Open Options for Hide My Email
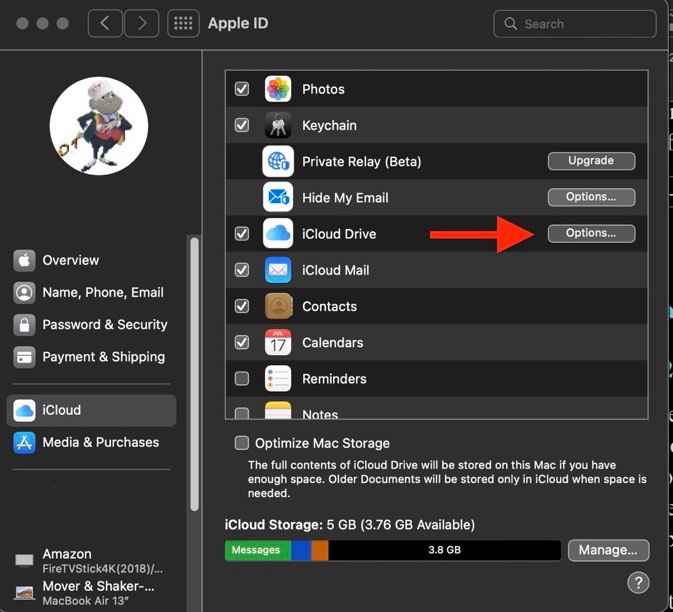 [591, 197]
